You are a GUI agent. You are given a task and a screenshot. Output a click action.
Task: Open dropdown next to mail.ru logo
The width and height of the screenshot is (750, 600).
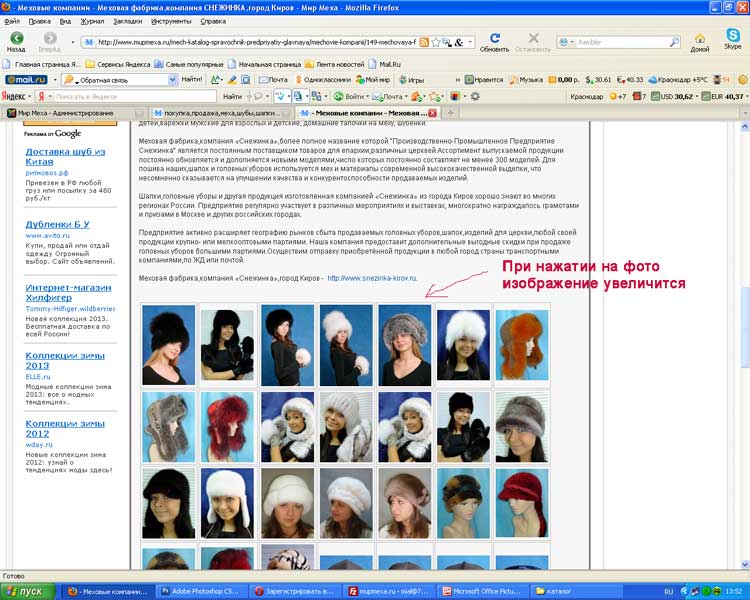[55, 80]
